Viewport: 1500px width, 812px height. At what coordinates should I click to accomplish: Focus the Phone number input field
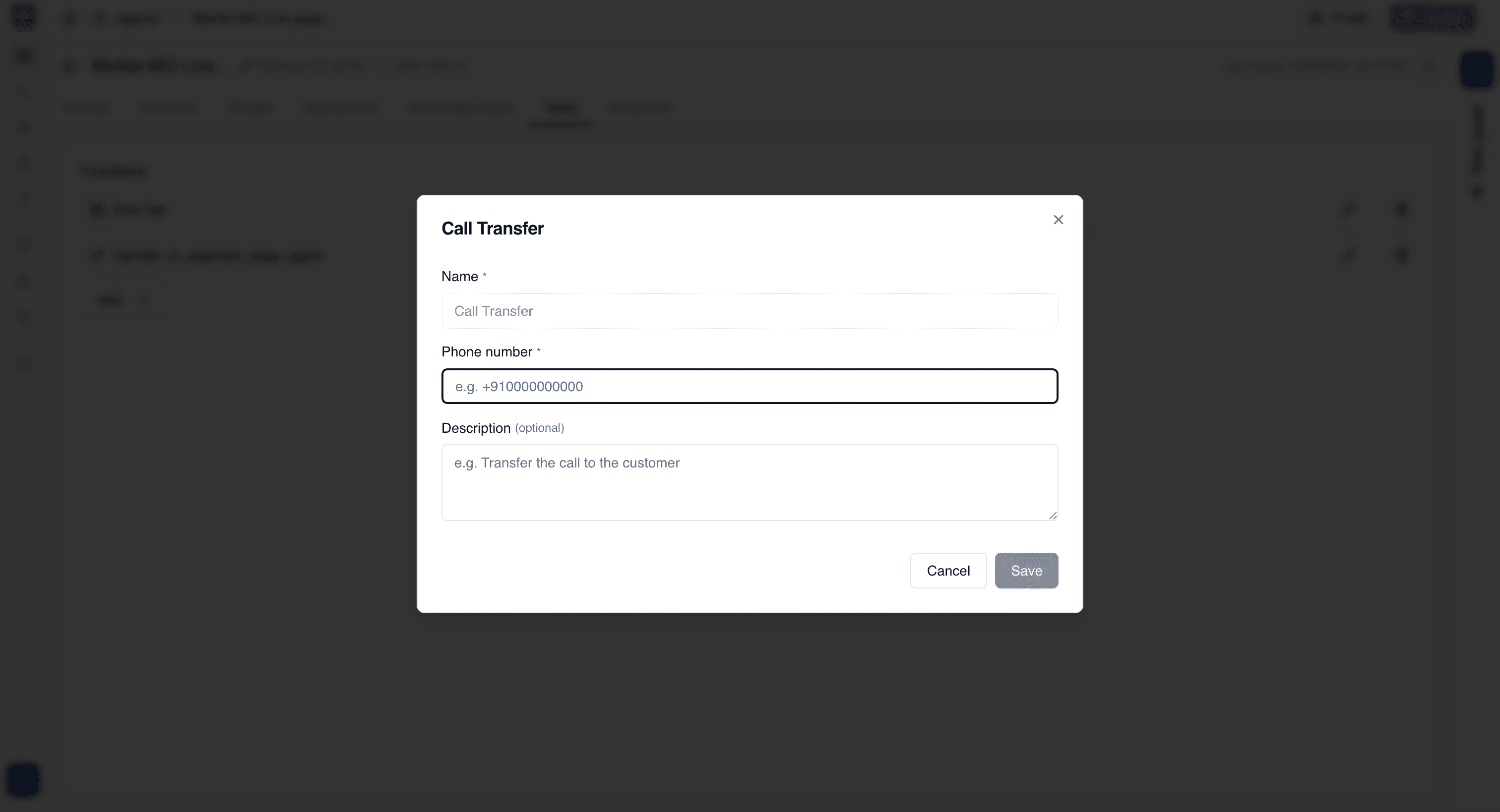coord(749,386)
